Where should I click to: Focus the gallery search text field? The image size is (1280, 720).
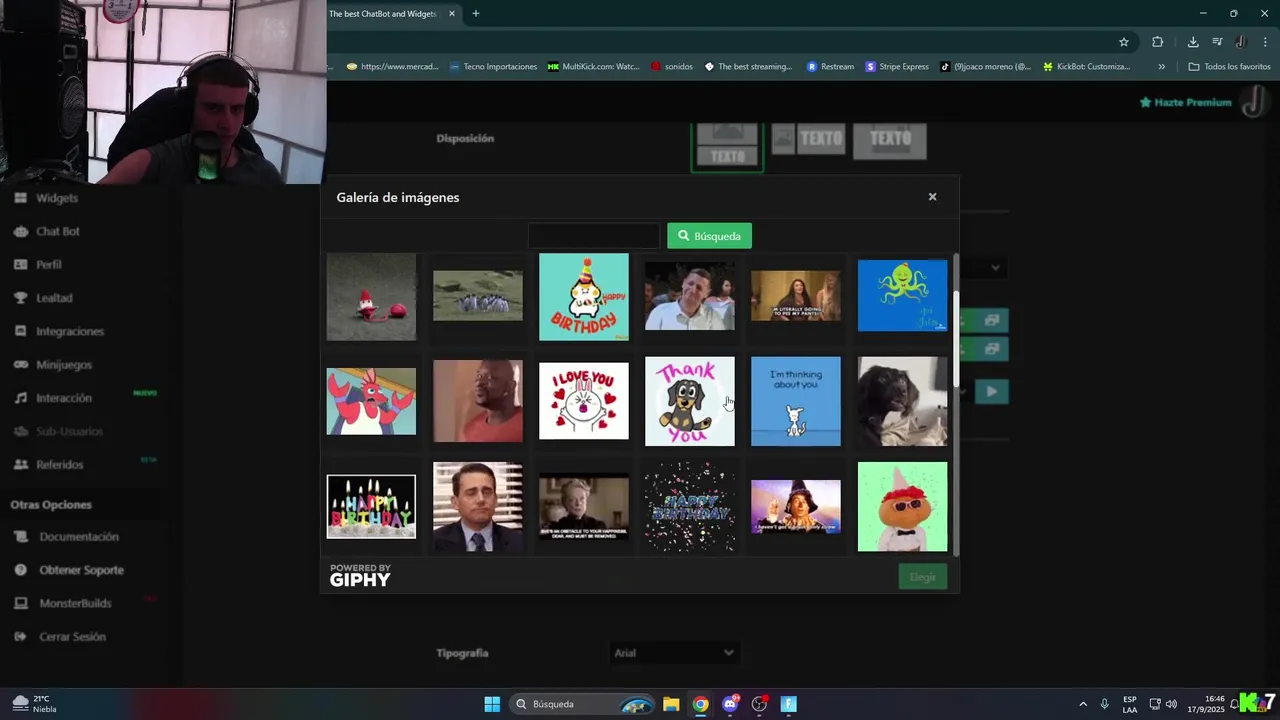click(594, 236)
